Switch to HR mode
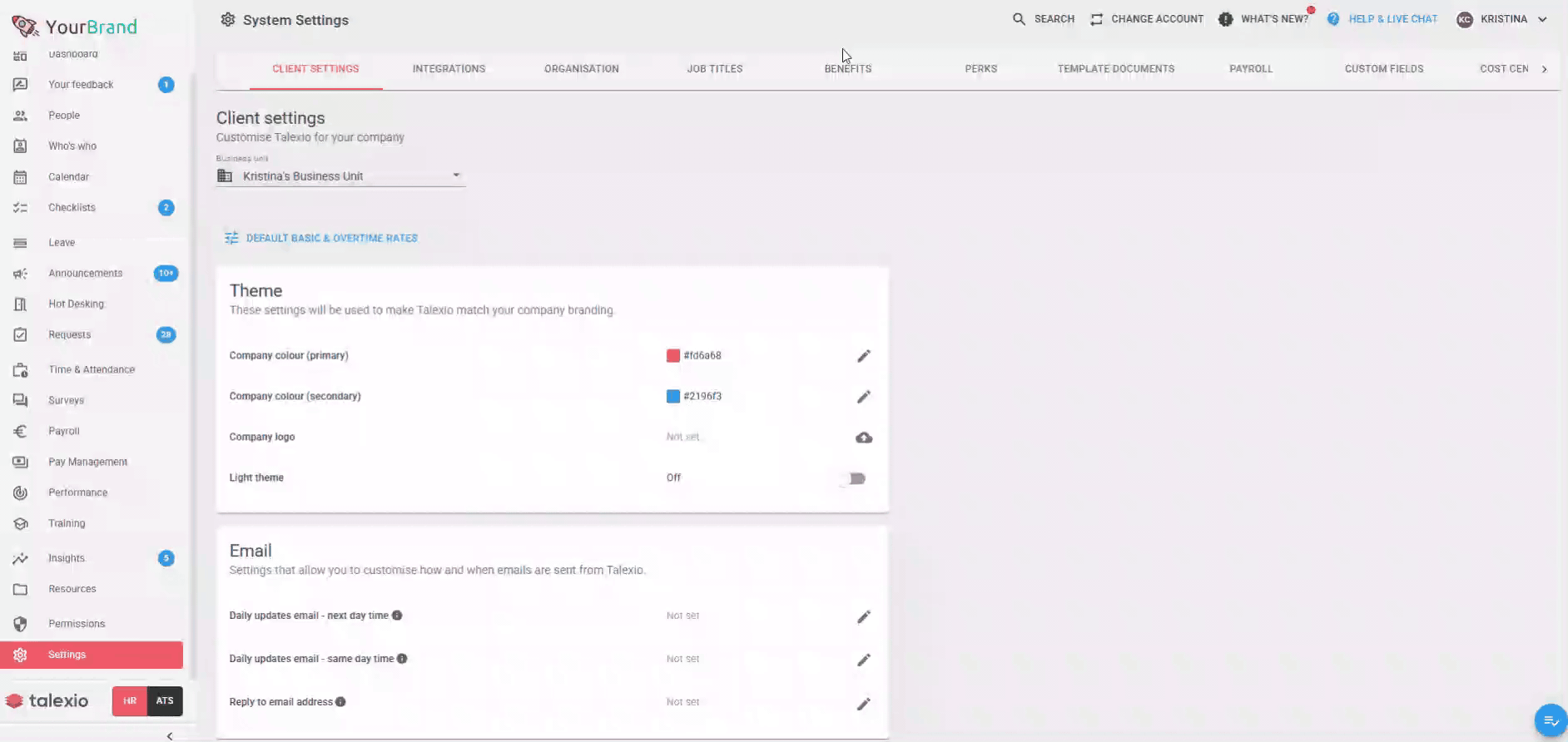This screenshot has height=742, width=1568. (130, 701)
